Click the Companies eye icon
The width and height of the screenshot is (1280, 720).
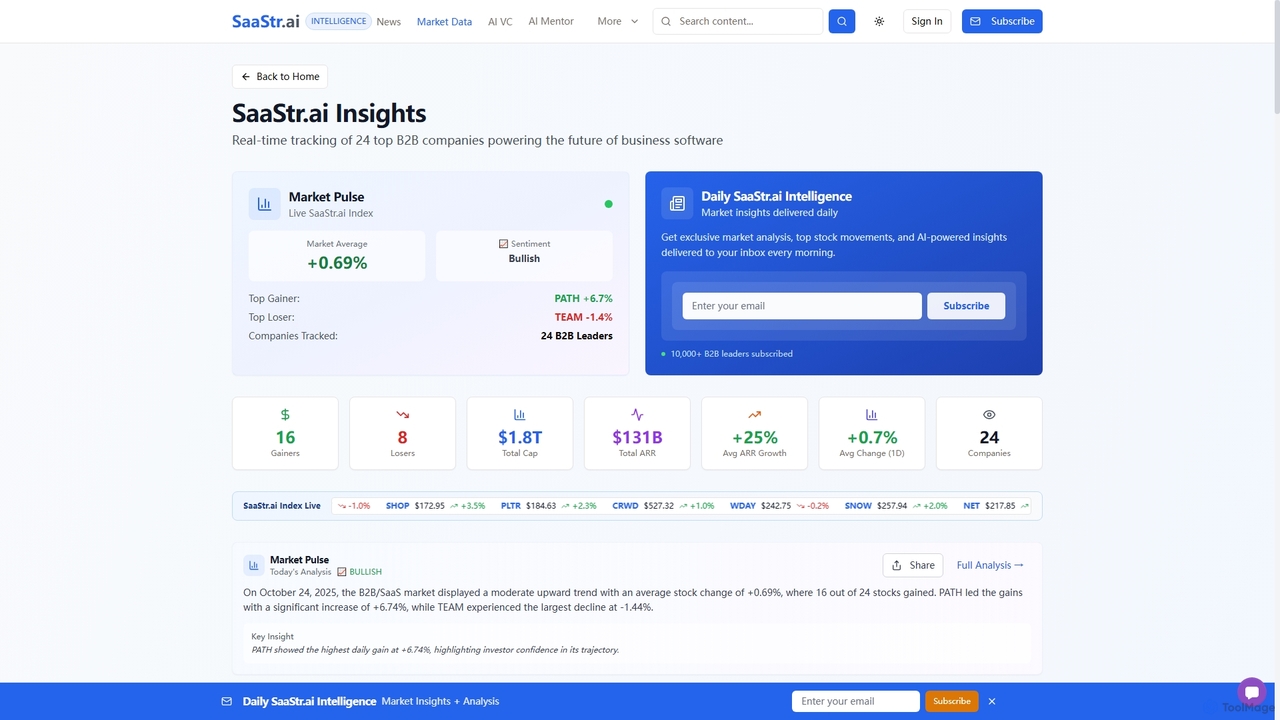(989, 415)
